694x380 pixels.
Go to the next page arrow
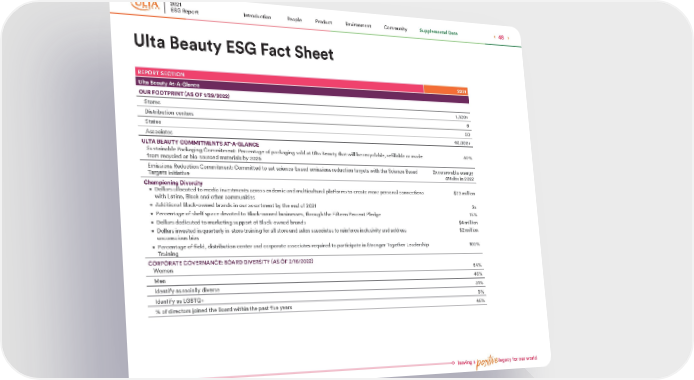[x=508, y=38]
